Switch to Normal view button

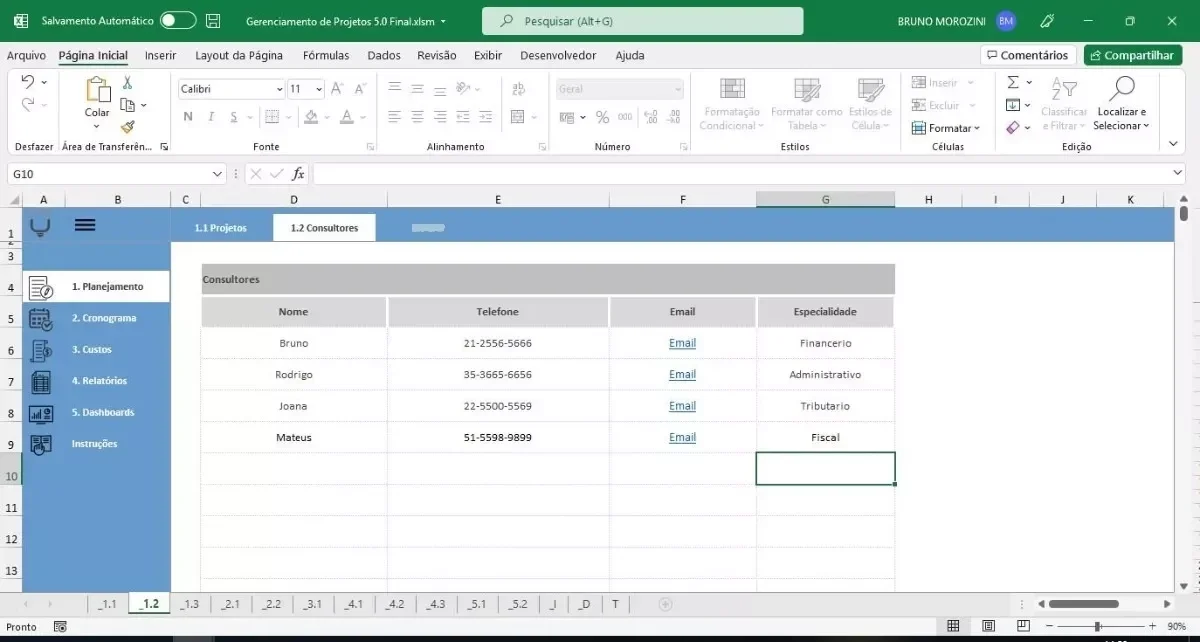(x=953, y=626)
